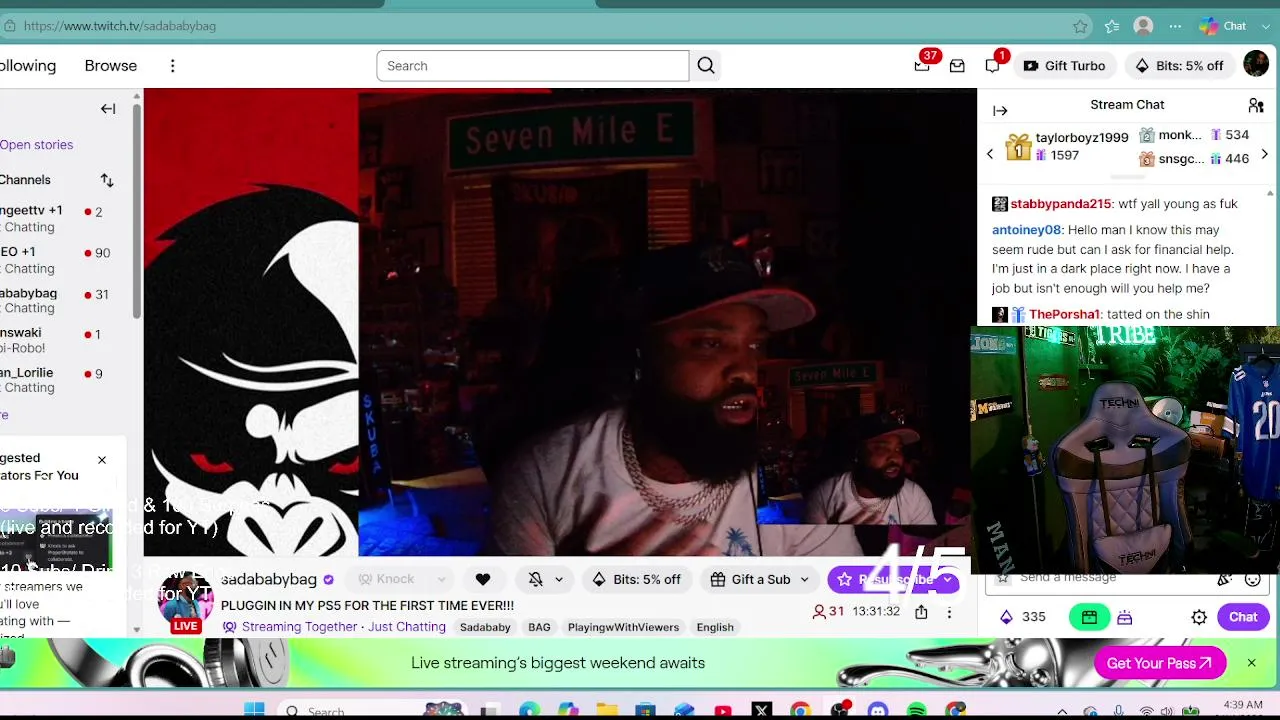Click Bits: 5% off in top navigation
Image resolution: width=1280 pixels, height=720 pixels.
point(1179,66)
